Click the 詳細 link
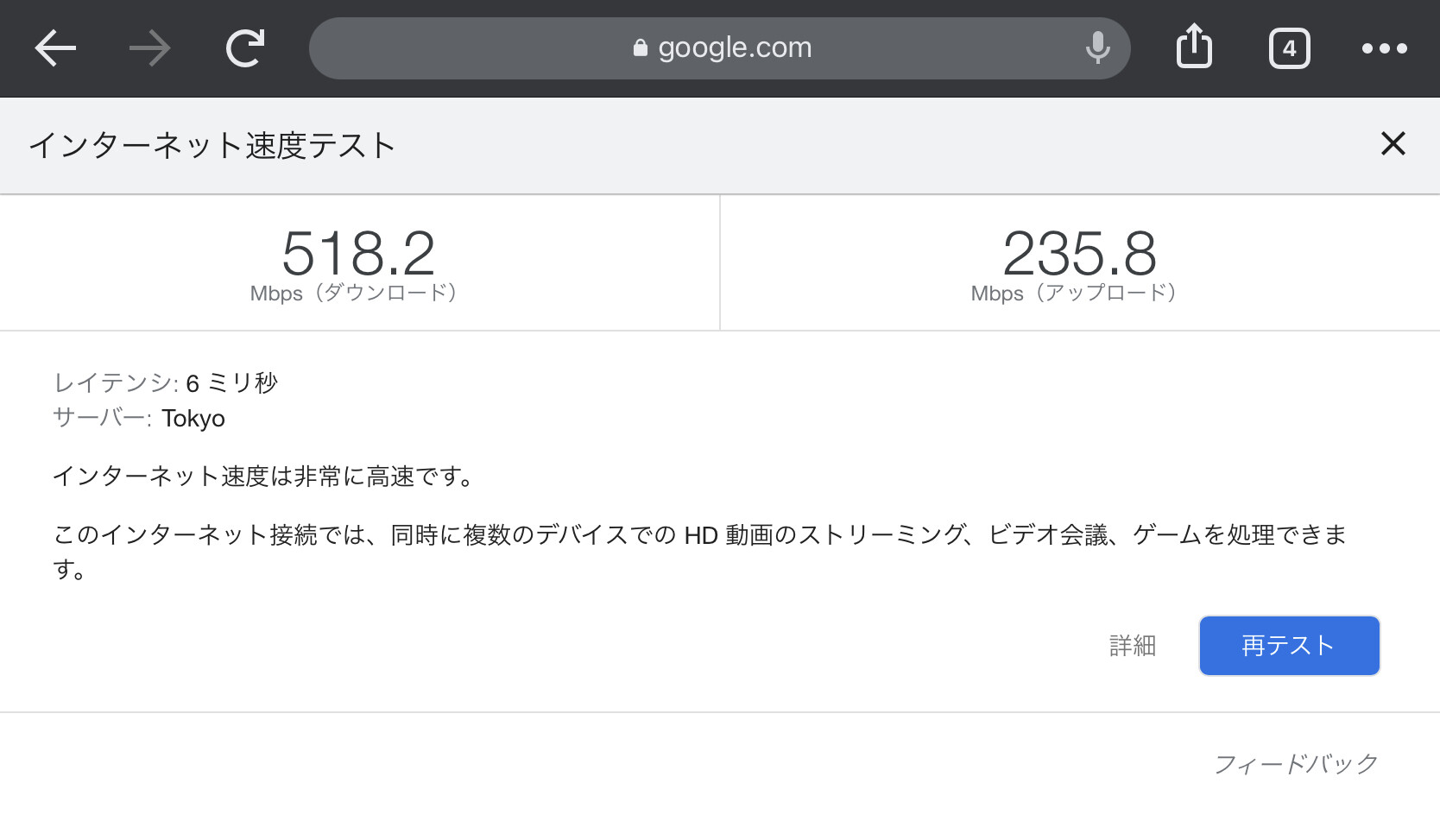Image resolution: width=1440 pixels, height=840 pixels. tap(1132, 646)
